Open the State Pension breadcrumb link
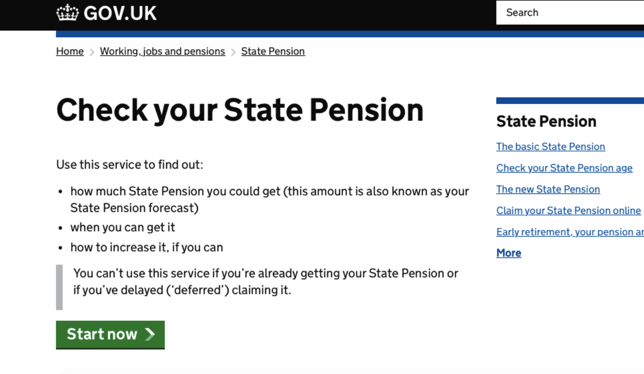644x374 pixels. 273,51
